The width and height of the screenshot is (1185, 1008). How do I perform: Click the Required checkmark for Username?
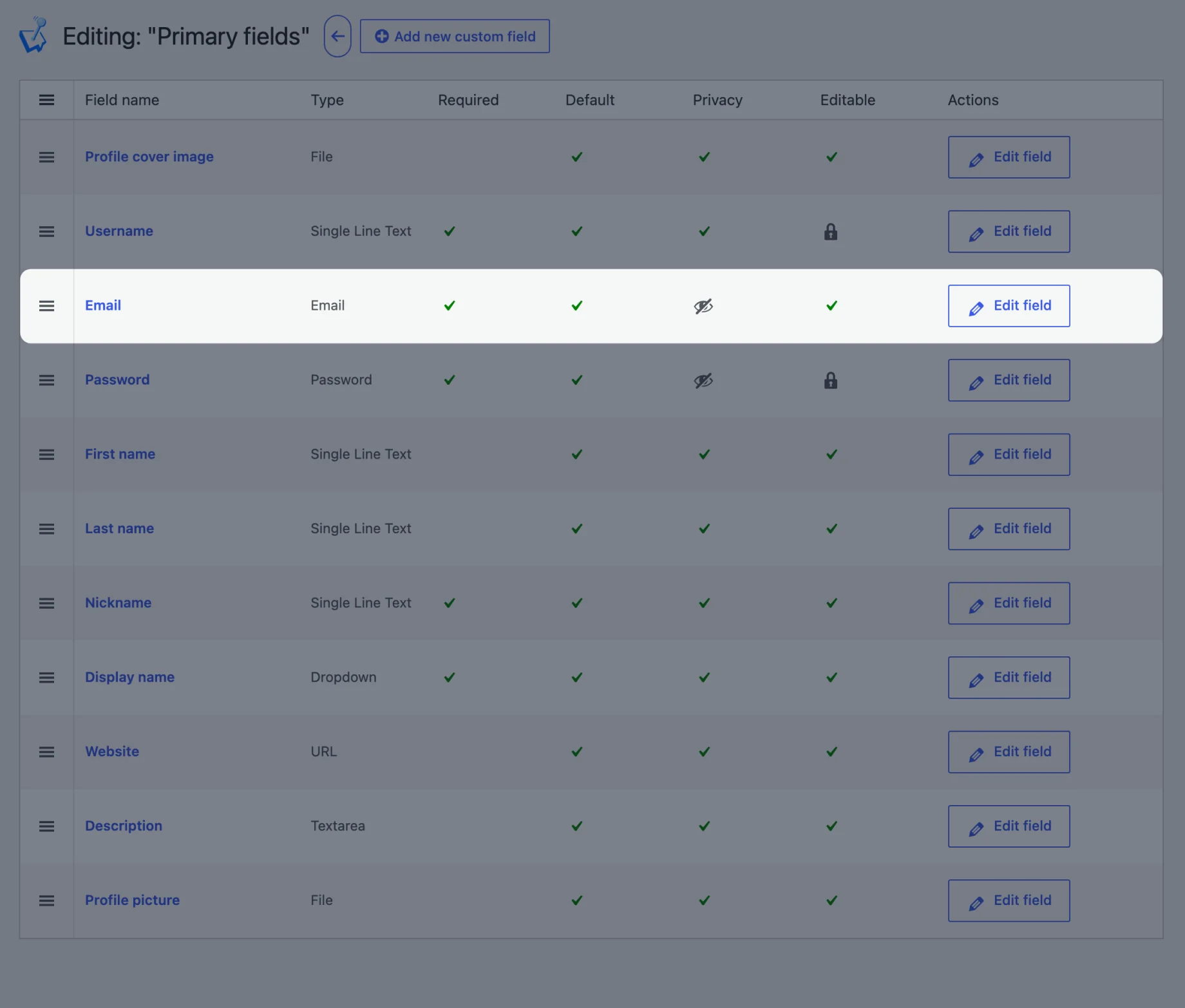[x=450, y=231]
